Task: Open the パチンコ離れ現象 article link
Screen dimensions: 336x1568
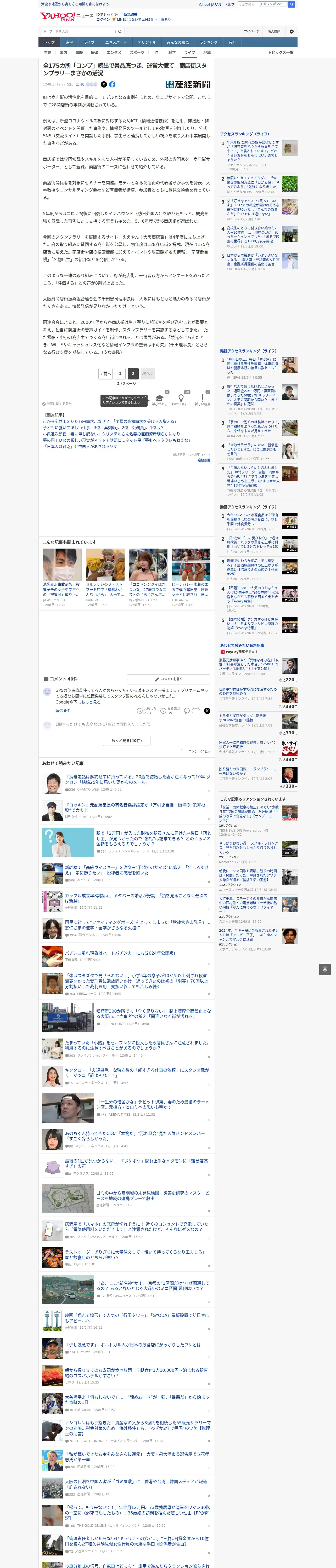Action: pos(120,953)
